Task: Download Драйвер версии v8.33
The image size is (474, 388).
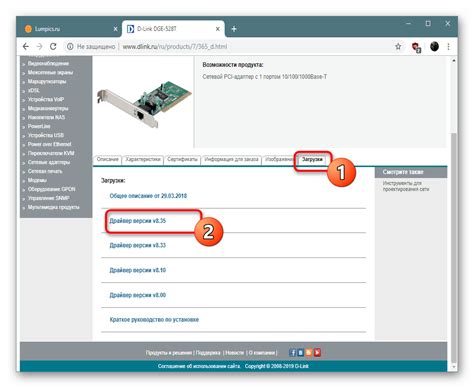Action: (x=137, y=245)
